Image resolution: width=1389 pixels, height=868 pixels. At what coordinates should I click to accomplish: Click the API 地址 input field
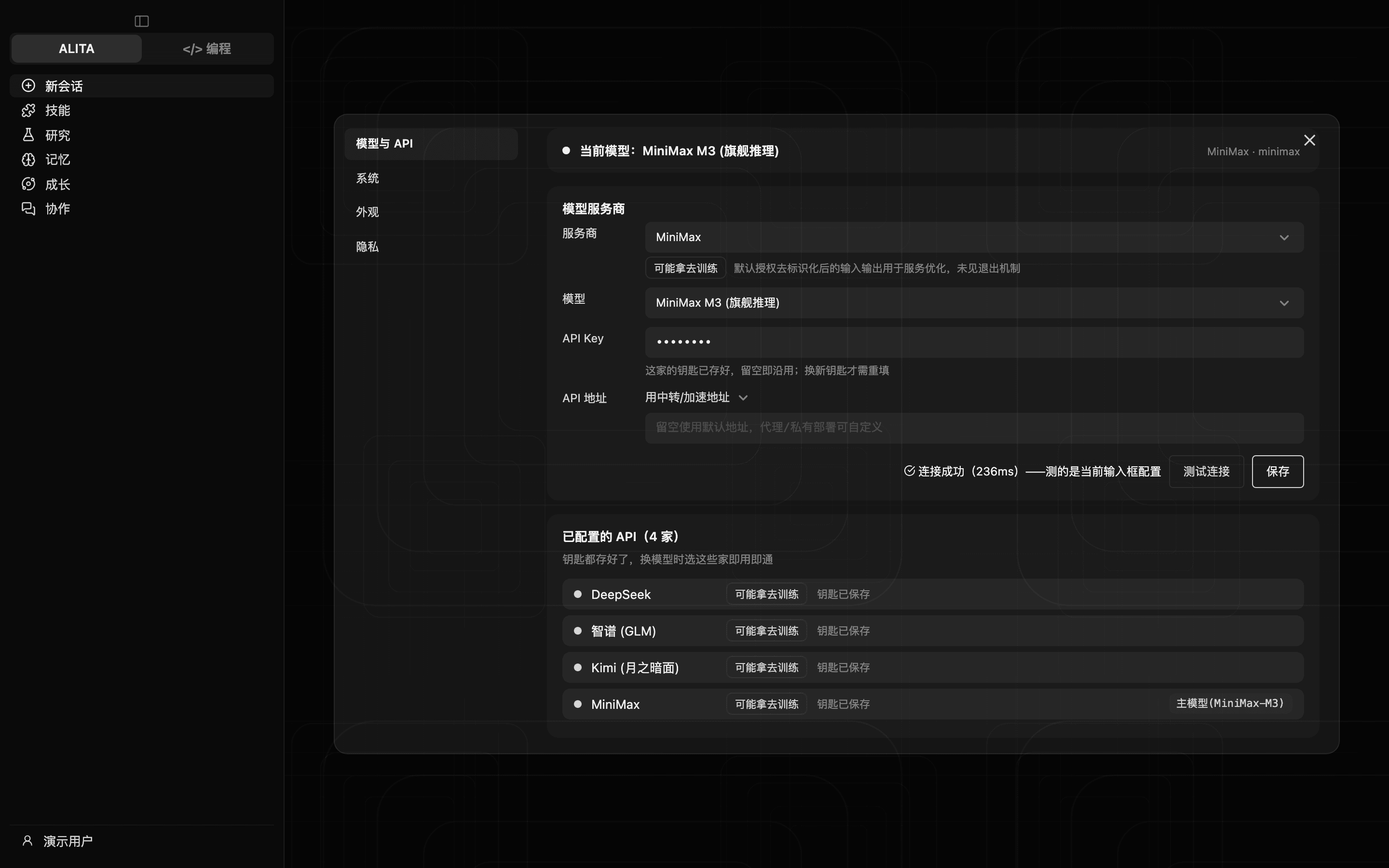coord(974,428)
